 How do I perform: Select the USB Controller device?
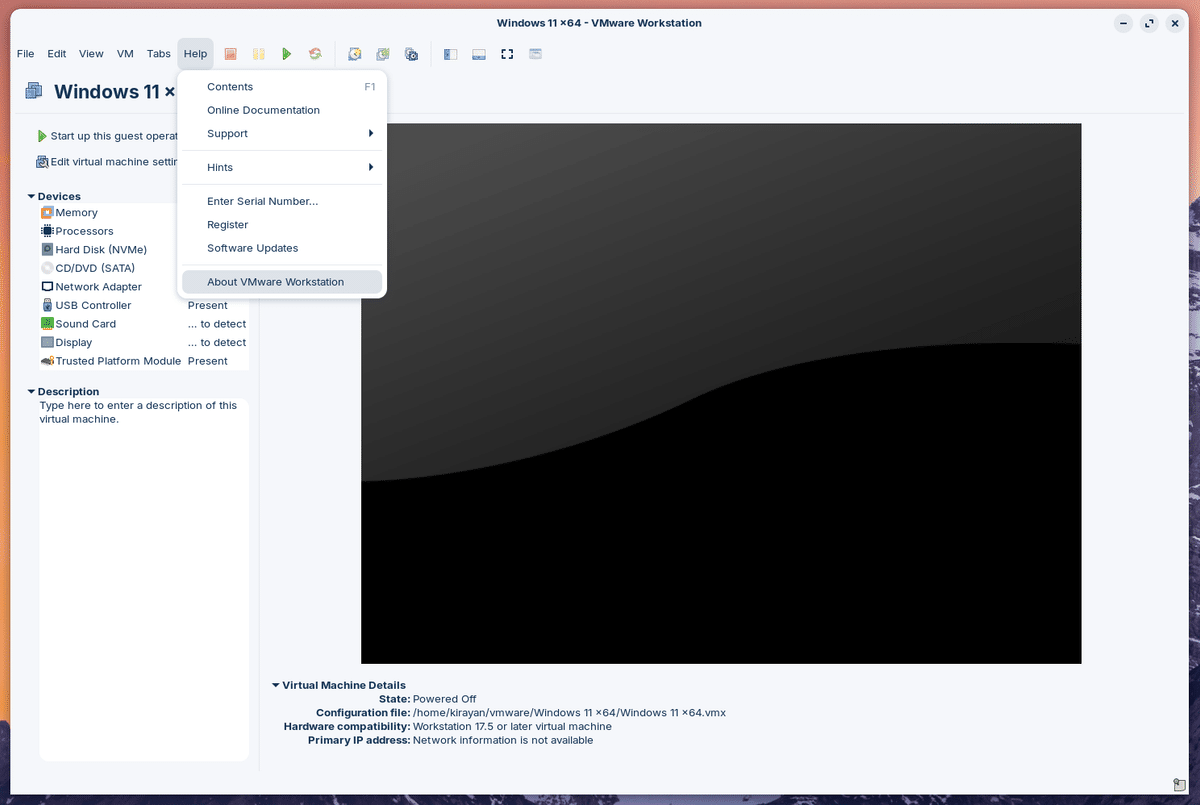pyautogui.click(x=144, y=305)
